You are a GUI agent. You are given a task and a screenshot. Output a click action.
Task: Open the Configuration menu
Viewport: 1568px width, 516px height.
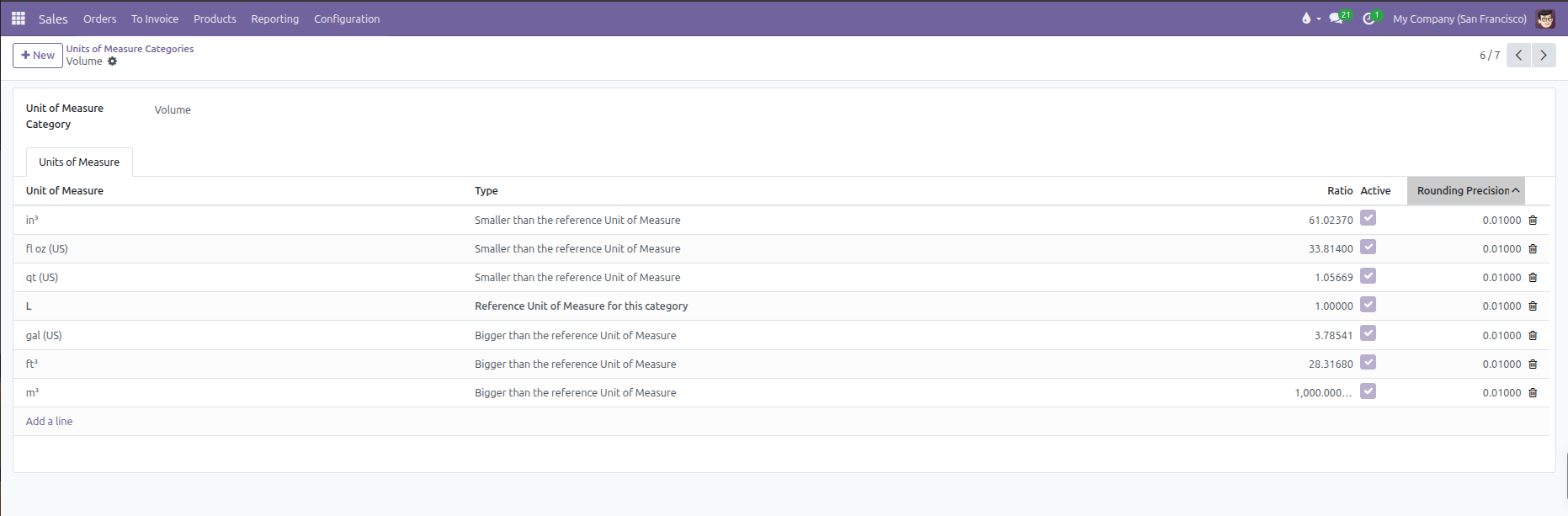tap(347, 19)
